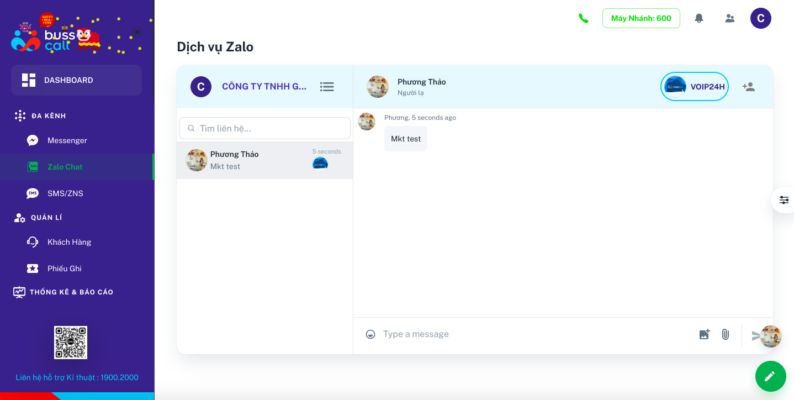Screen dimensions: 794x400
Task: Click the paperclip attach file icon
Action: [725, 334]
